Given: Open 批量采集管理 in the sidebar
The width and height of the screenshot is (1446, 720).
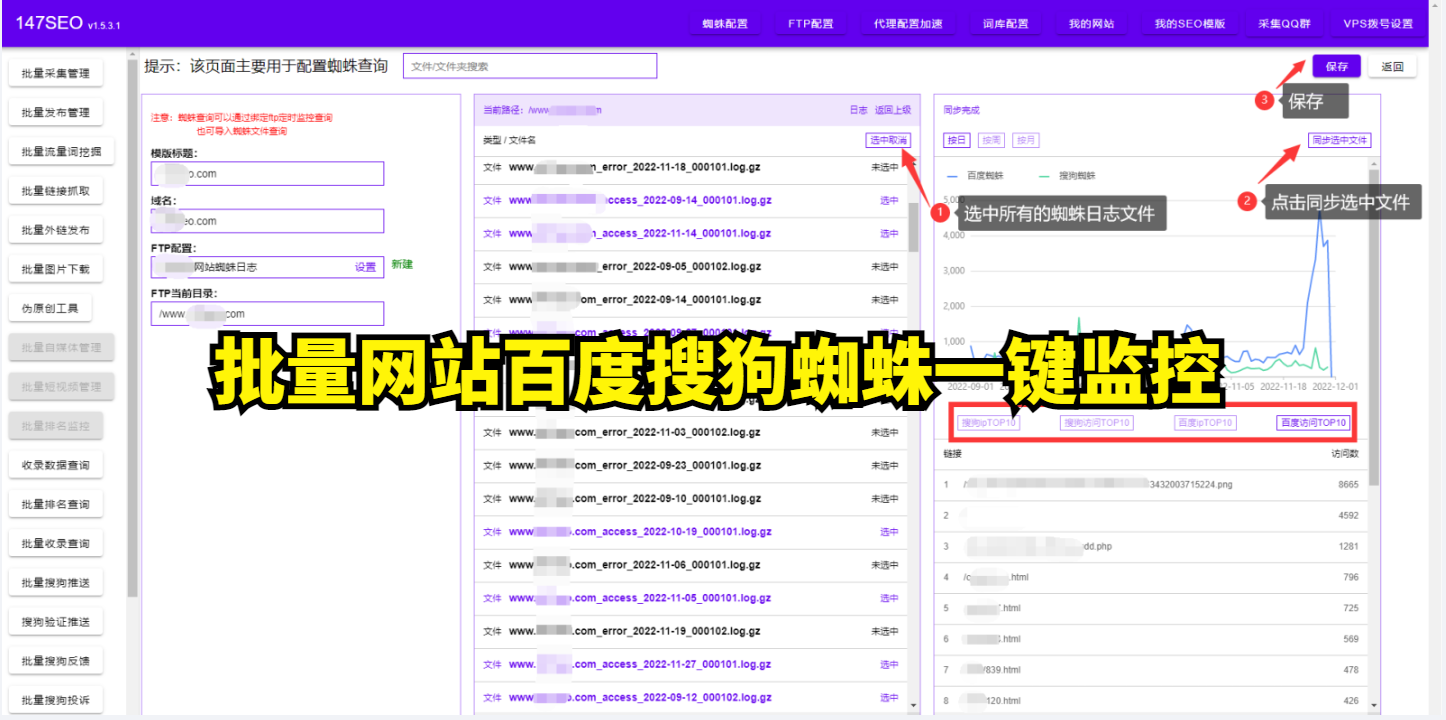Looking at the screenshot, I should pyautogui.click(x=55, y=74).
